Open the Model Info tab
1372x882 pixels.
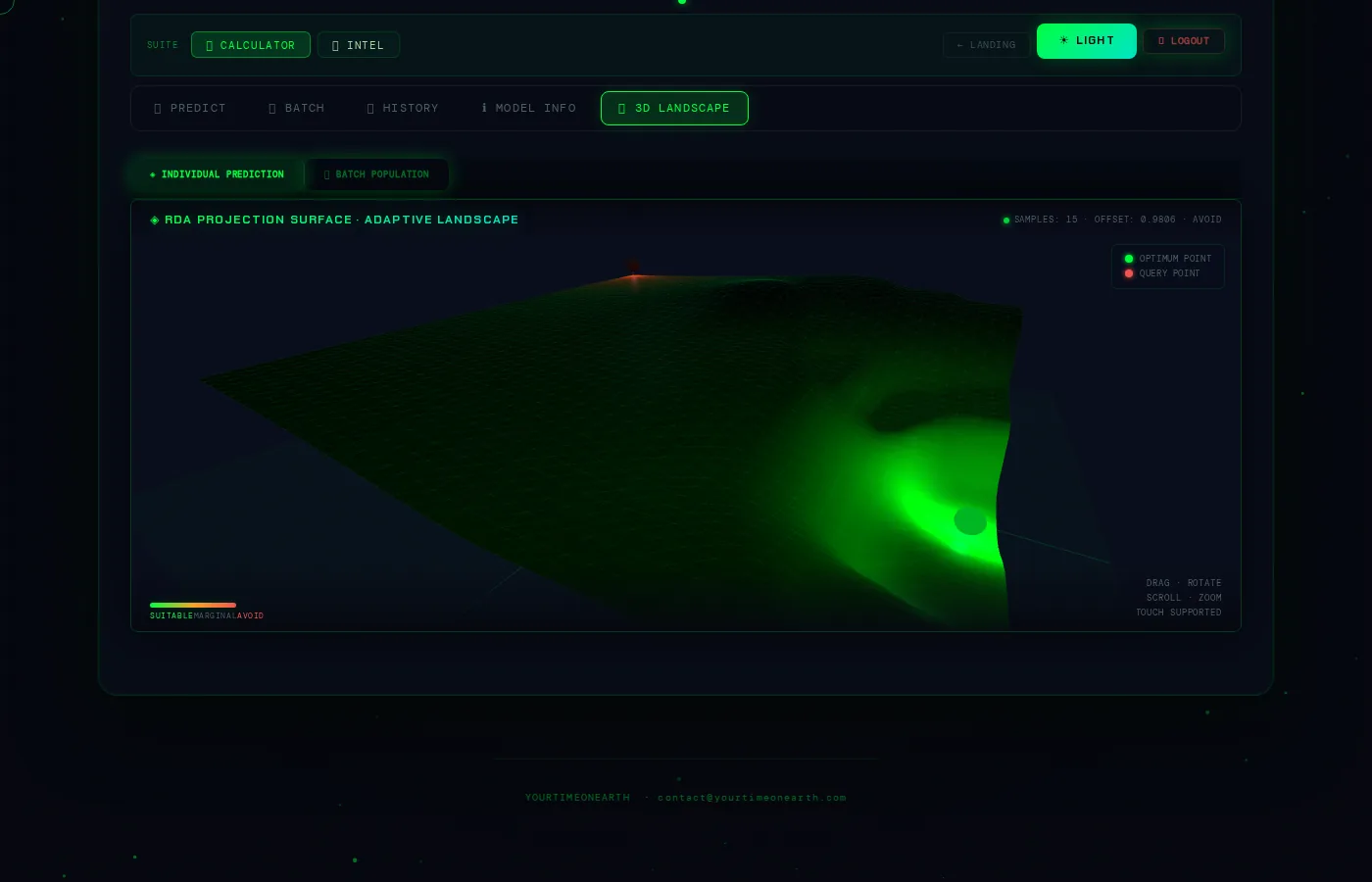[x=529, y=108]
